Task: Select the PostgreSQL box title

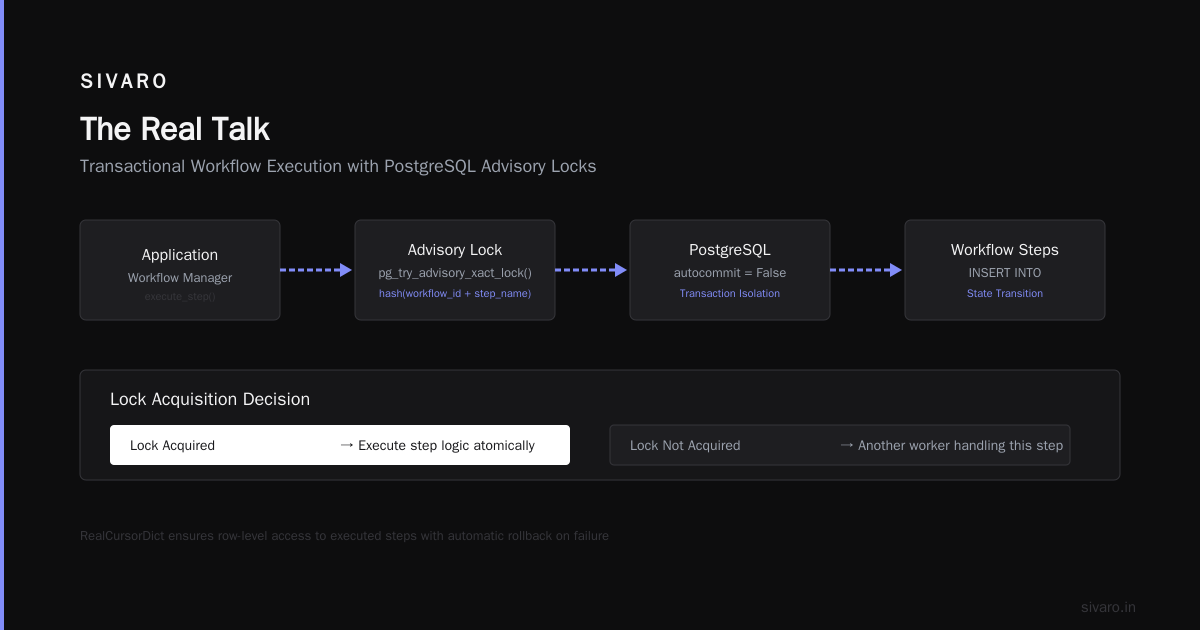Action: [730, 250]
